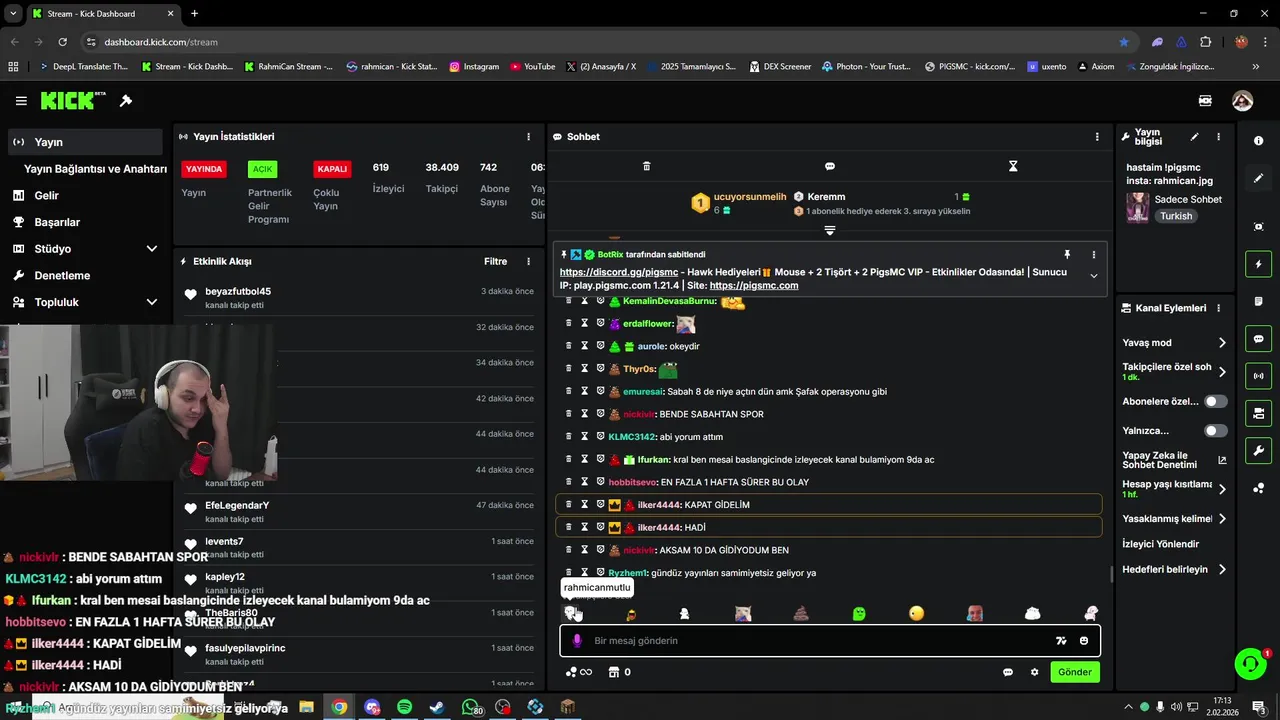
Task: Click the trash icon in the Sohbet toolbar
Action: [x=646, y=166]
